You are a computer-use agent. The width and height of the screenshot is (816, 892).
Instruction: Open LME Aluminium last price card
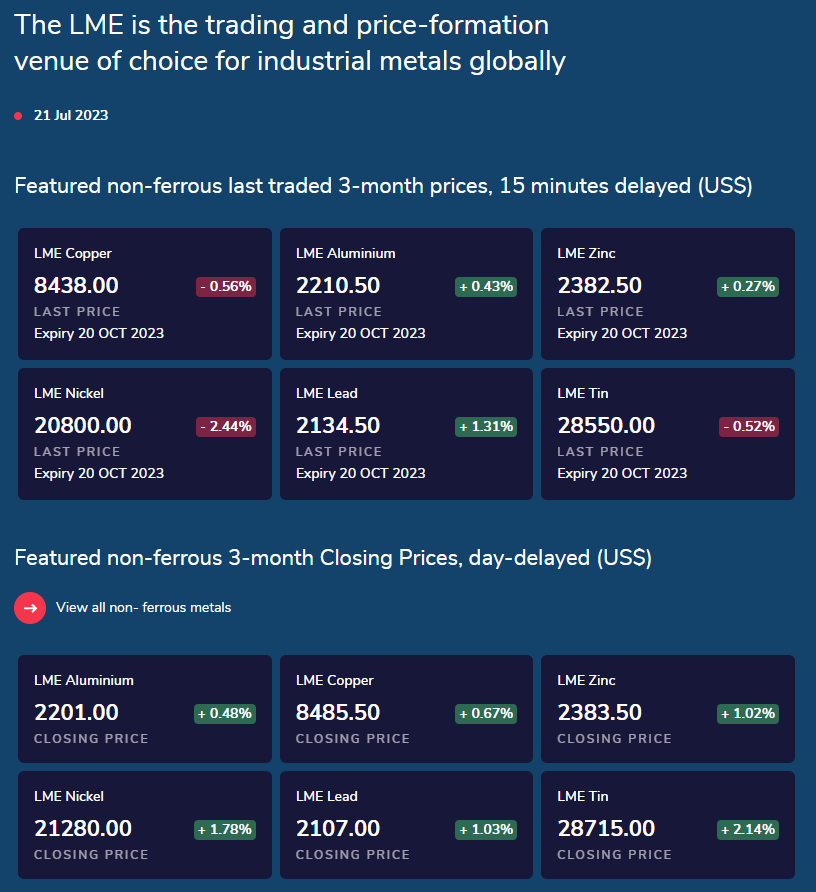406,294
